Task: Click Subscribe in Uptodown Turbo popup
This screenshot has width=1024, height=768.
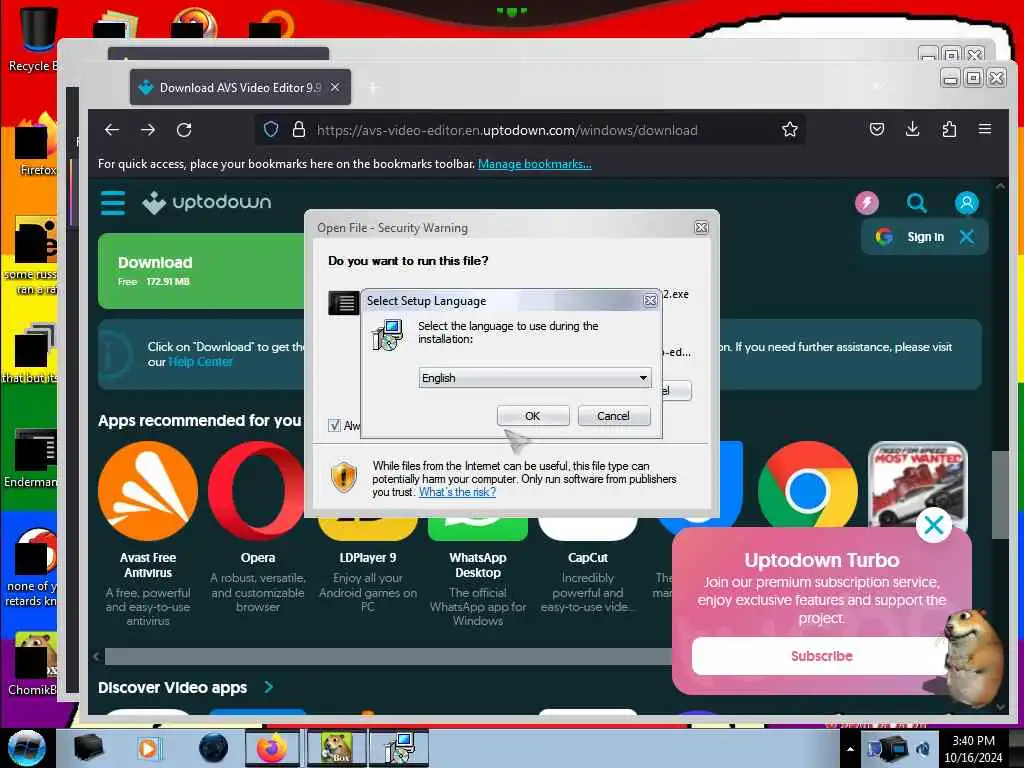Action: click(822, 656)
